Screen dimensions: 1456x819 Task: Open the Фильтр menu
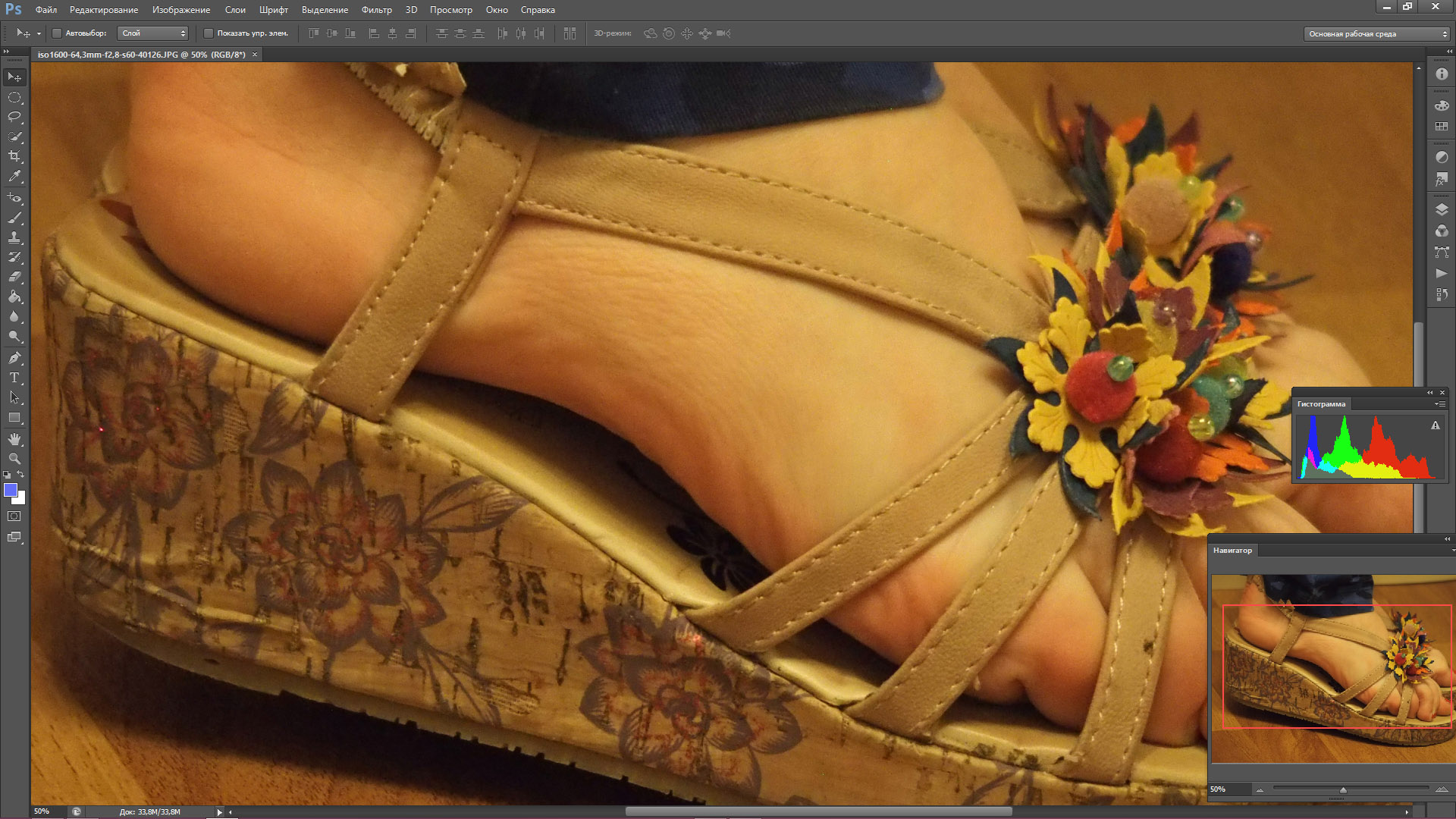pos(376,10)
